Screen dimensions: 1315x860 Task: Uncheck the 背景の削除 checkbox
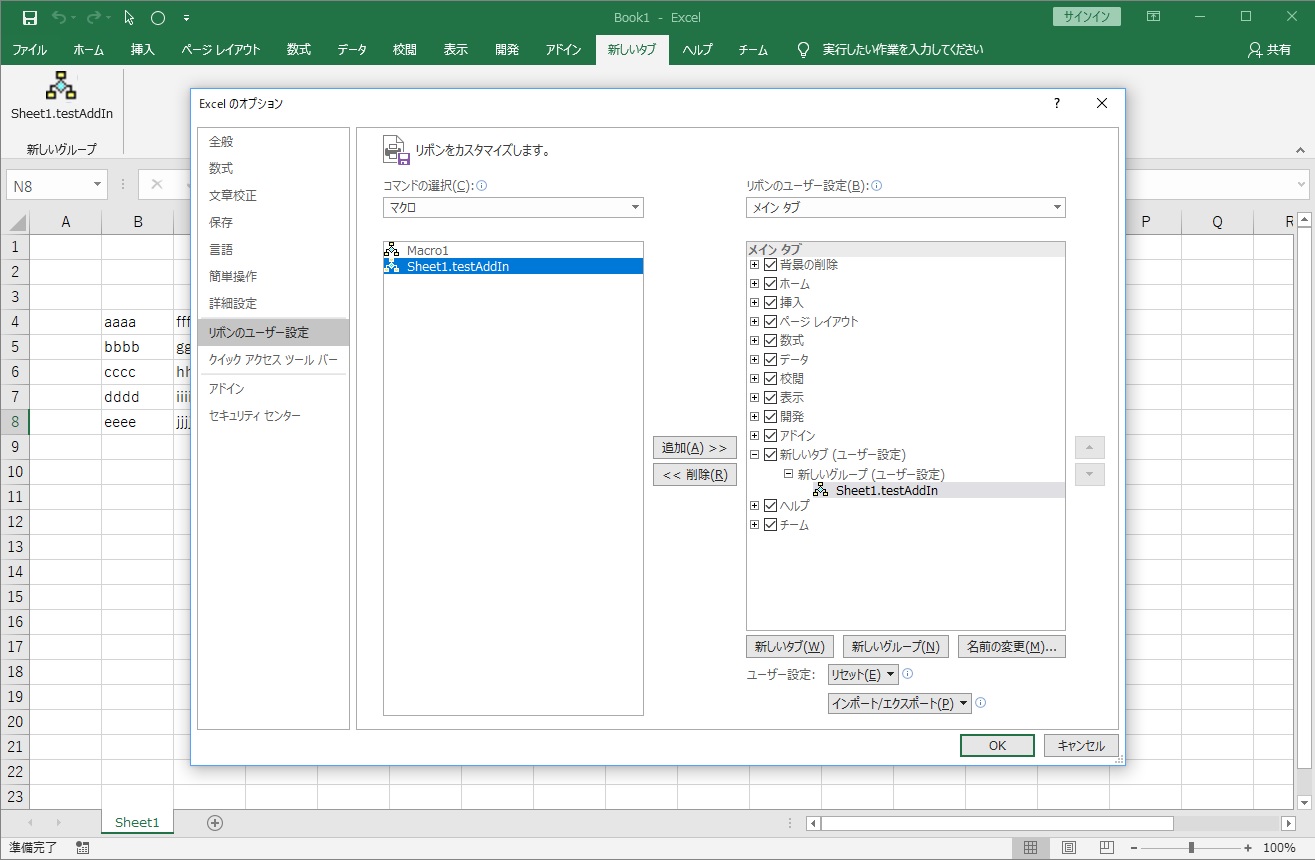click(x=770, y=265)
